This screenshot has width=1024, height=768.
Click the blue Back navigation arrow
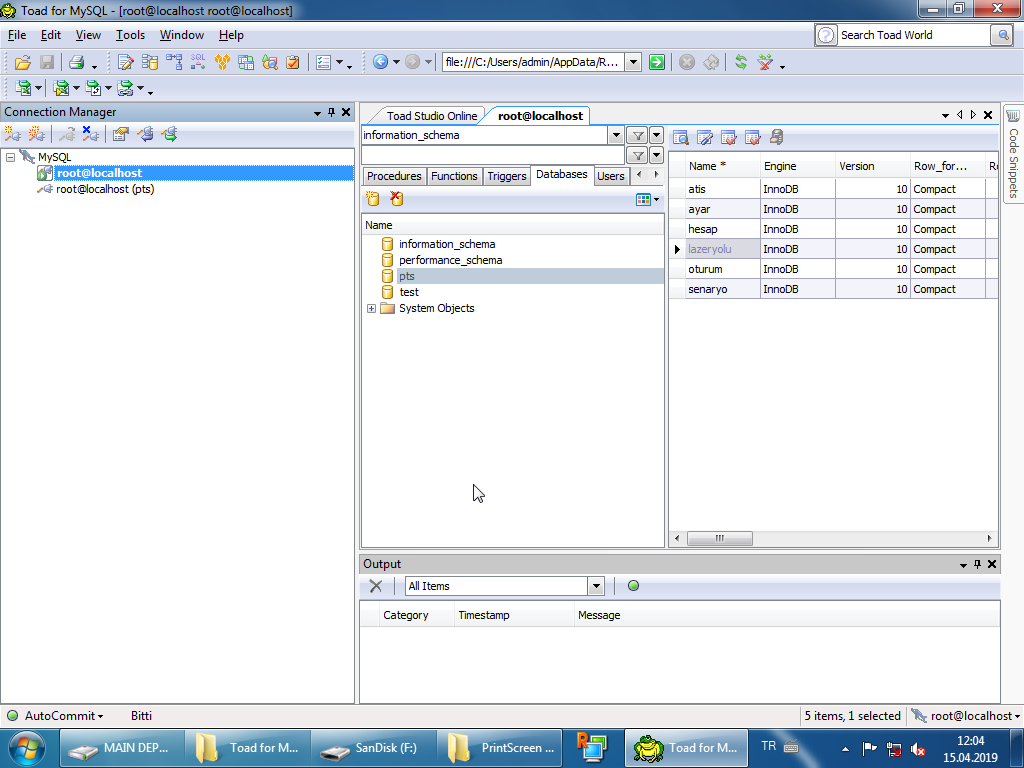click(380, 62)
